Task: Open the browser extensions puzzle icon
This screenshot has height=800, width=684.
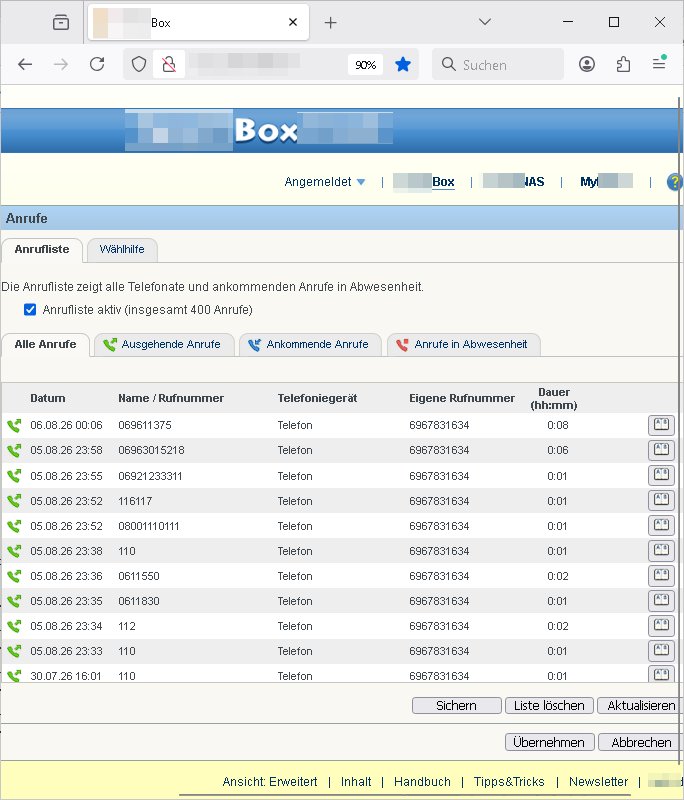Action: (x=623, y=64)
